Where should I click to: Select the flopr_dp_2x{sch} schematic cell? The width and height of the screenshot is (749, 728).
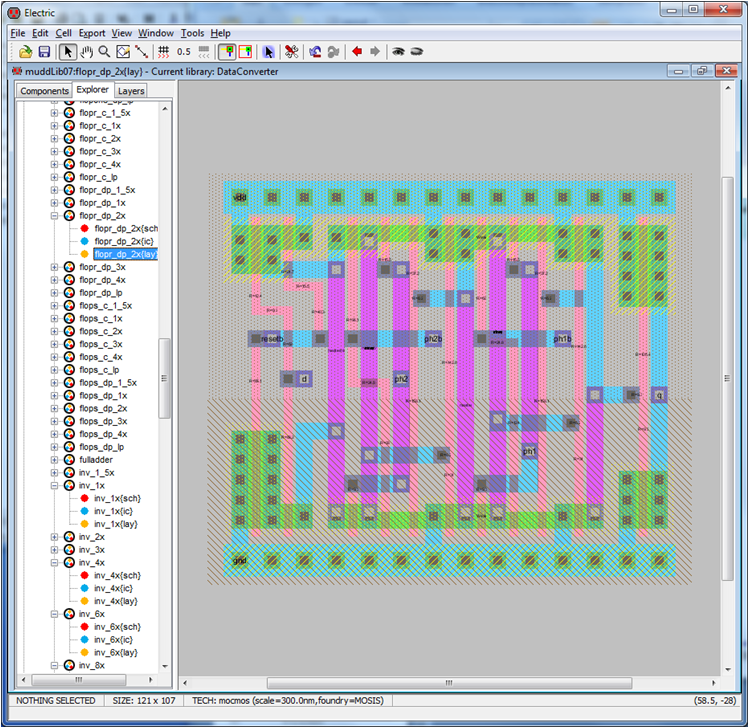125,229
